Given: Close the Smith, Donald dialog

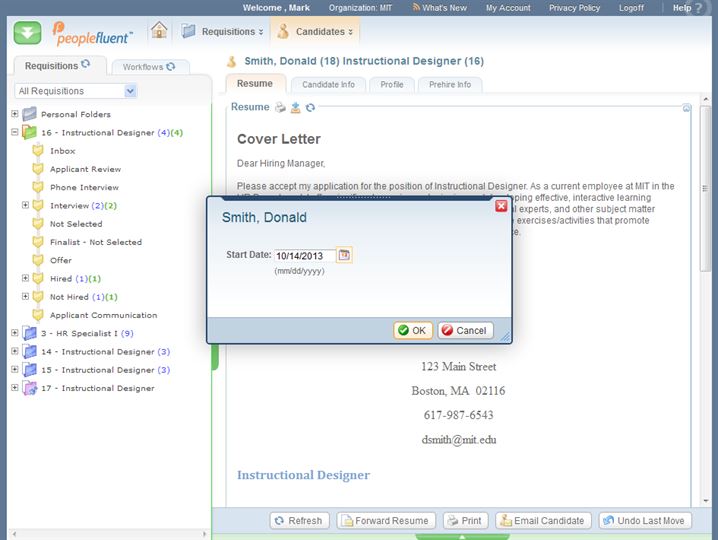Looking at the screenshot, I should click(501, 206).
